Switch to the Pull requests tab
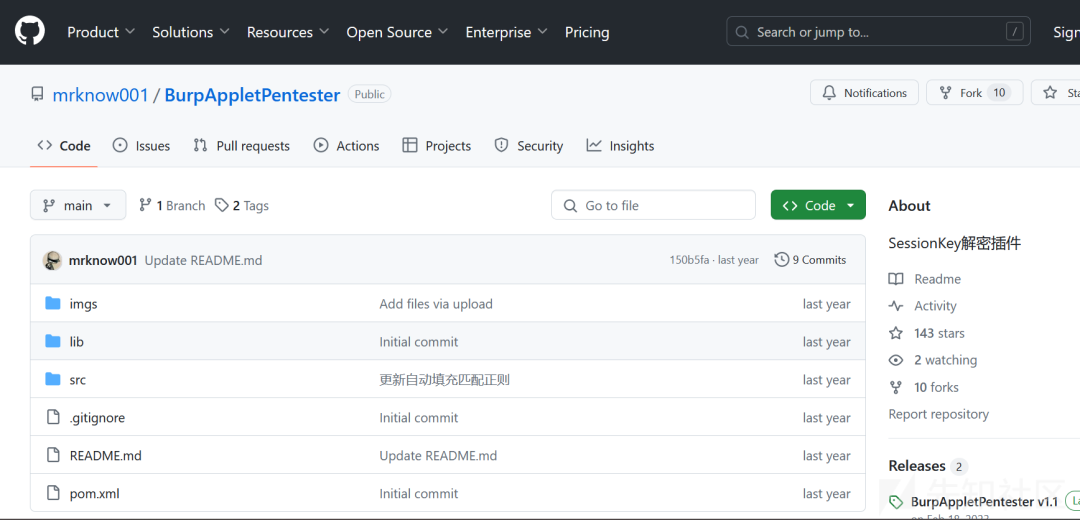 click(242, 146)
